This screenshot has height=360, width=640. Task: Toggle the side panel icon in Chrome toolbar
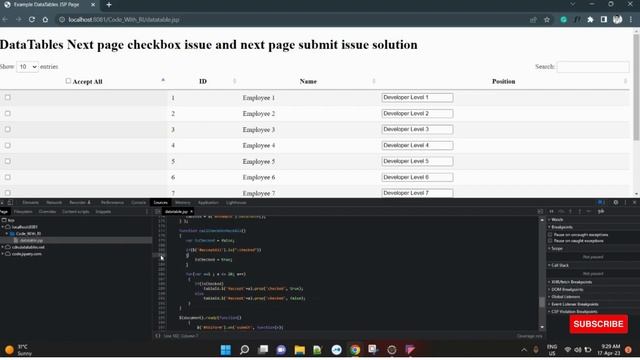coord(604,20)
